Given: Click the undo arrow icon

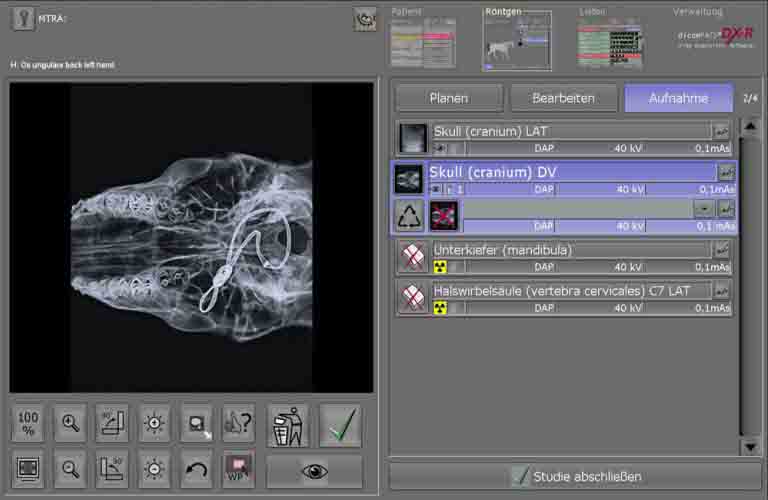Looking at the screenshot, I should point(196,468).
